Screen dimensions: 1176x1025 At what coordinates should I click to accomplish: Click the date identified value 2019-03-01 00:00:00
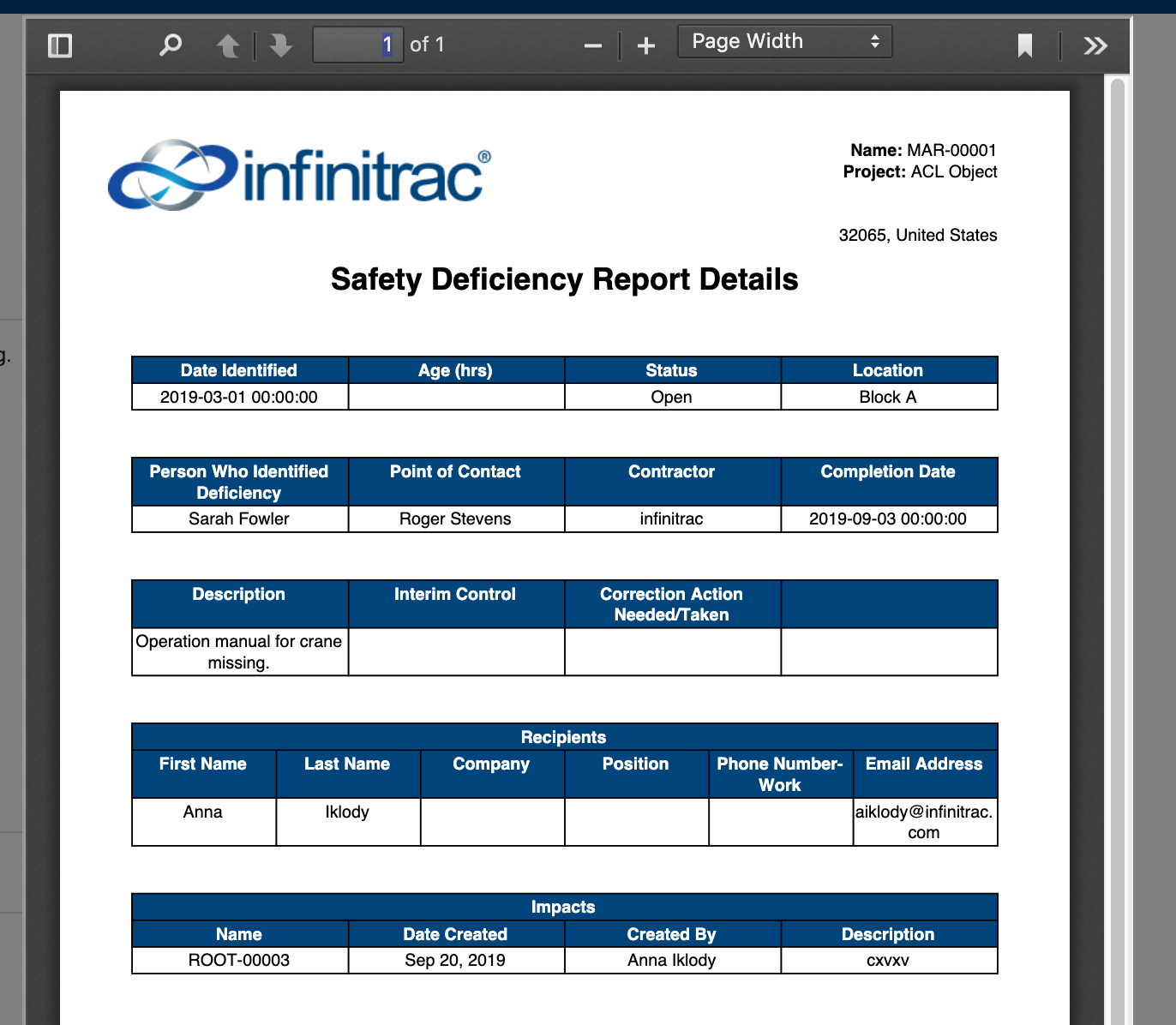tap(239, 397)
